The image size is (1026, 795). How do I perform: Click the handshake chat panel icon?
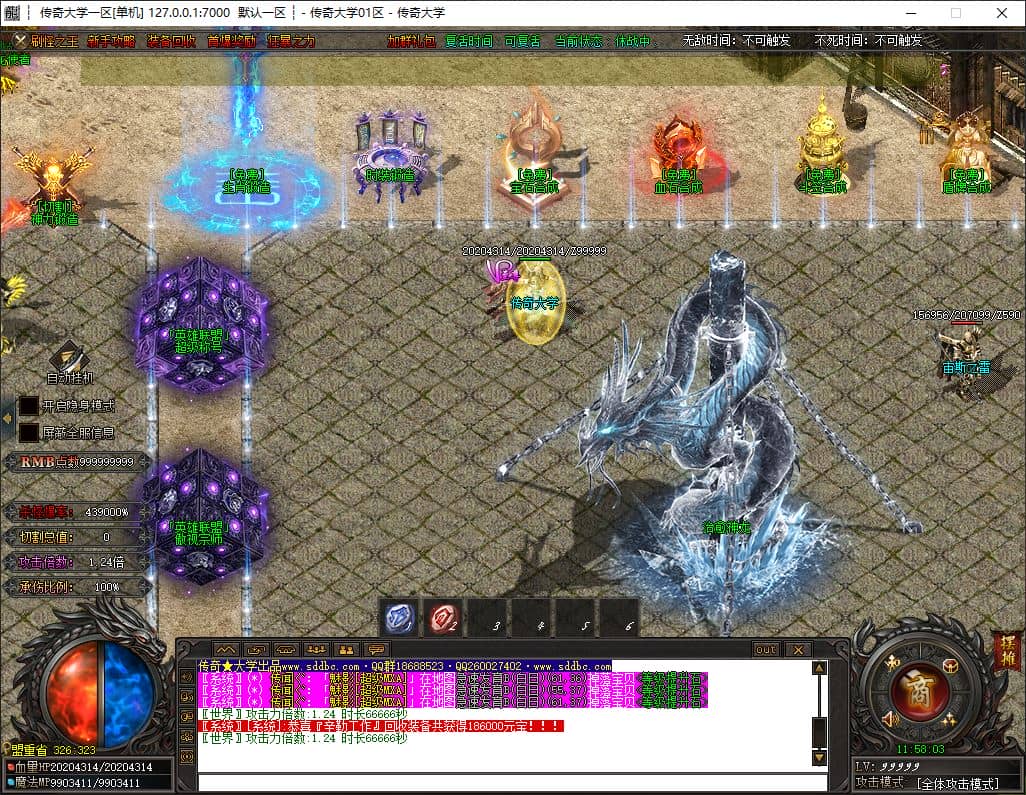pyautogui.click(x=286, y=649)
